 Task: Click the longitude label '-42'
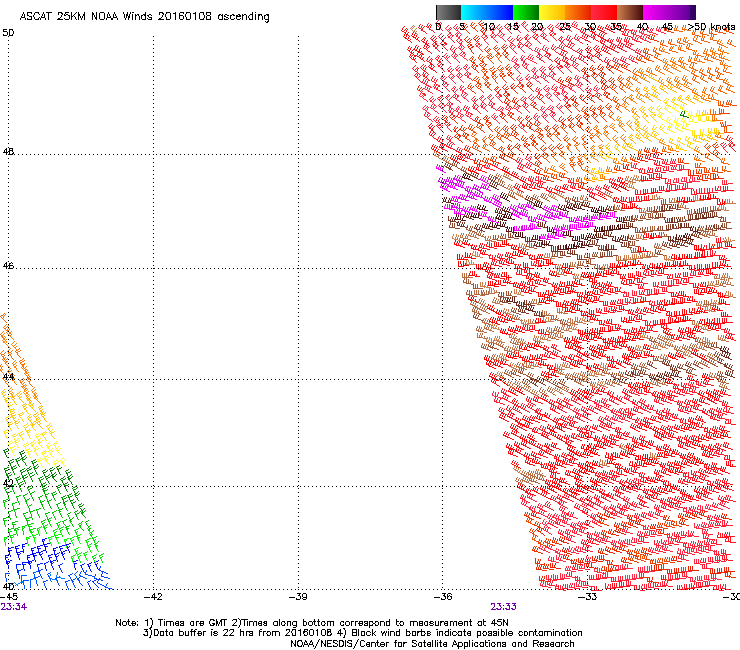pos(153,597)
